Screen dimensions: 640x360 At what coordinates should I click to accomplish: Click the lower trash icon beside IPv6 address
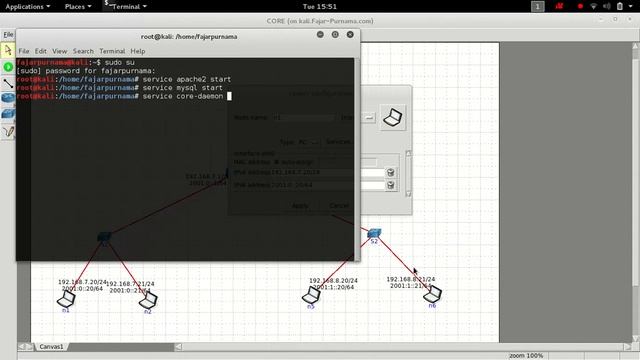[391, 185]
